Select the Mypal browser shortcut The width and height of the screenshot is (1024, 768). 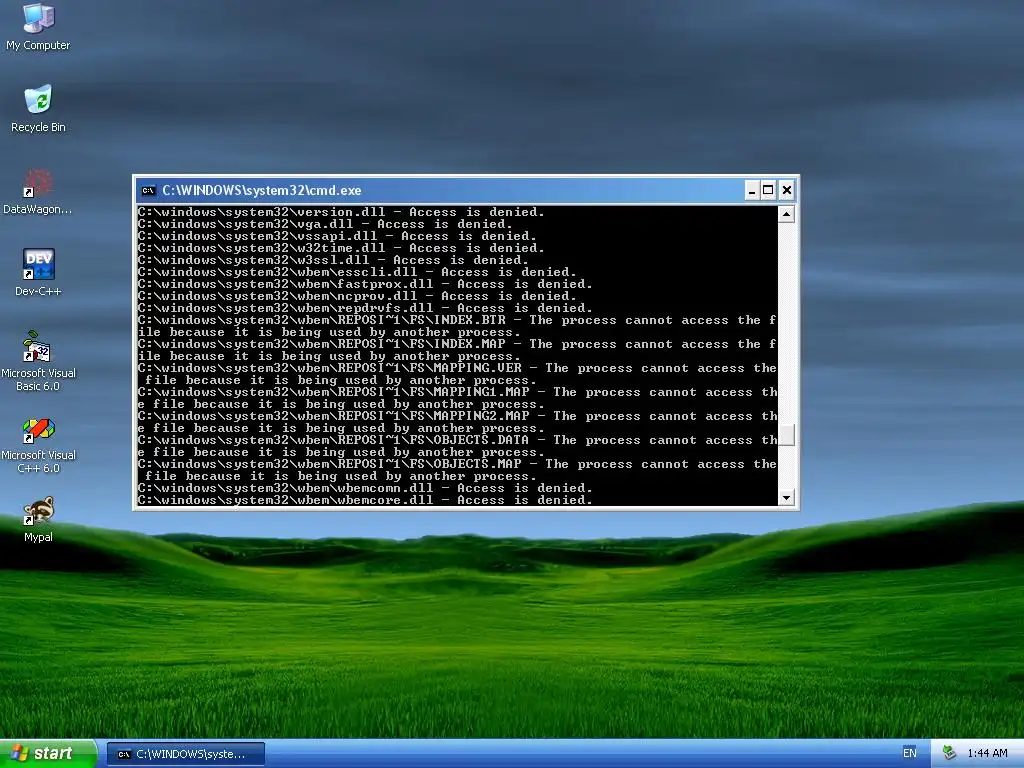tap(38, 520)
